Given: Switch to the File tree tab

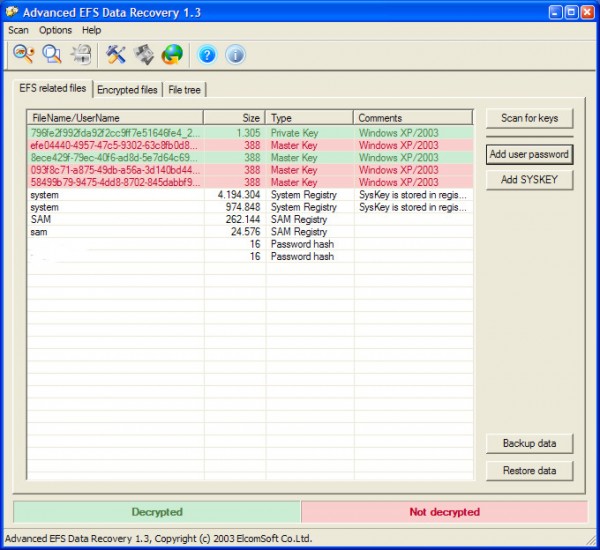Looking at the screenshot, I should tap(184, 90).
